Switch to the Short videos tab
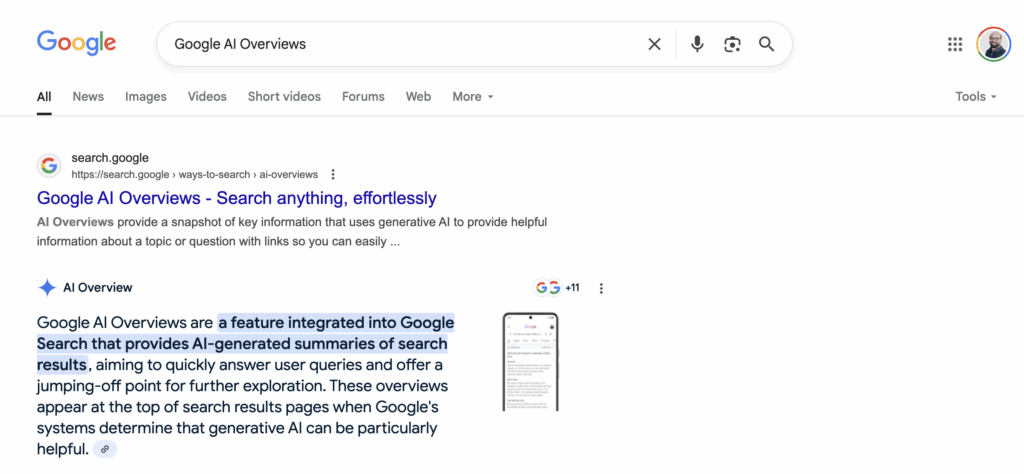Screen dimensions: 1024x474 [x=284, y=97]
